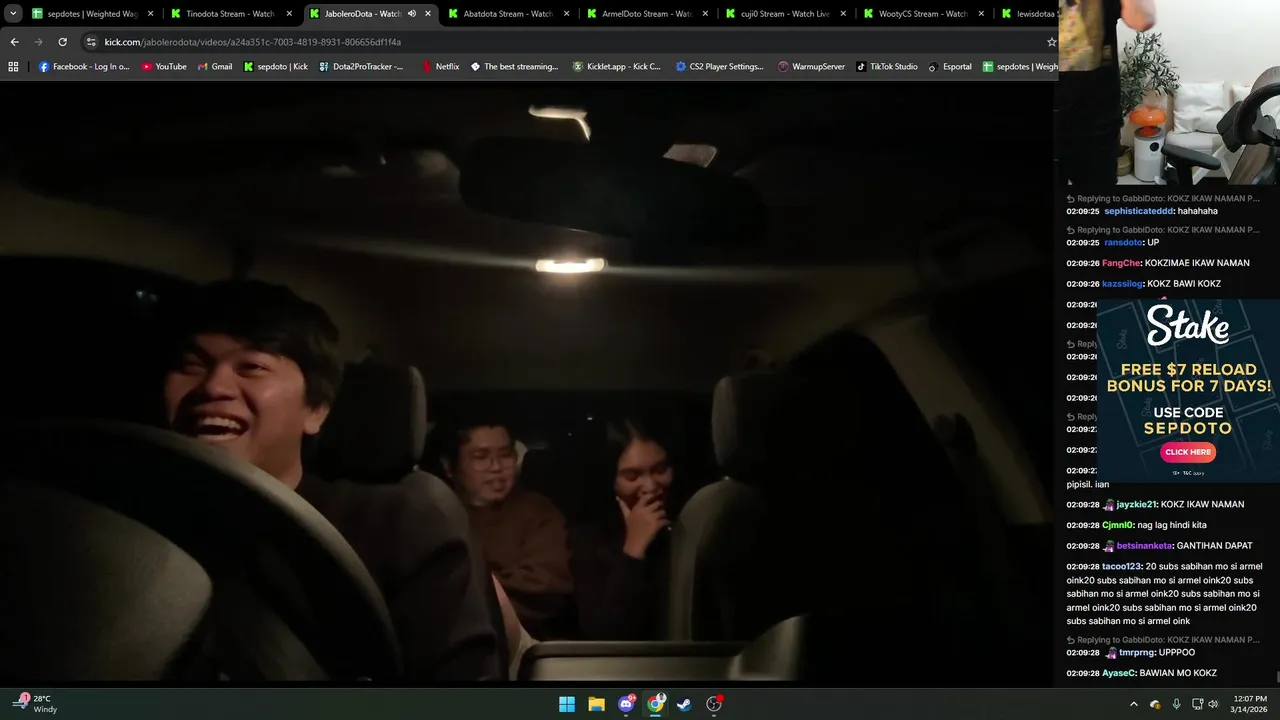This screenshot has width=1280, height=720.
Task: Click the Stake logo in the ad
Action: click(1188, 327)
